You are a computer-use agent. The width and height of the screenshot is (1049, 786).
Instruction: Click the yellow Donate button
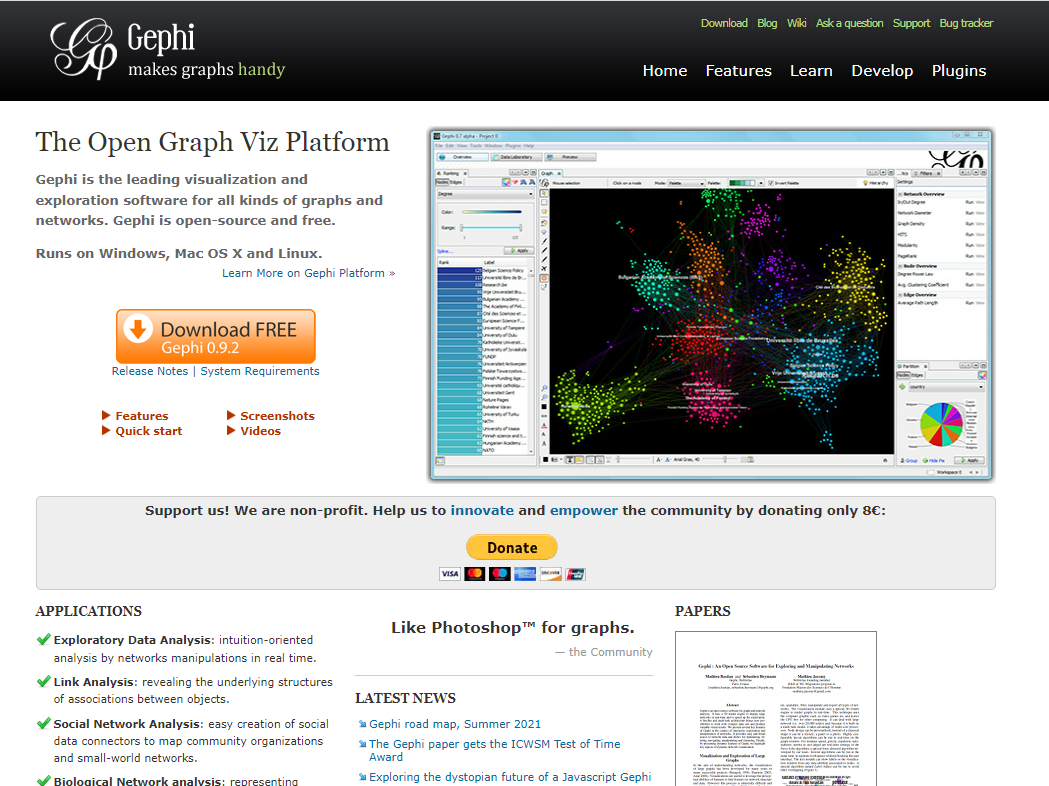coord(512,547)
